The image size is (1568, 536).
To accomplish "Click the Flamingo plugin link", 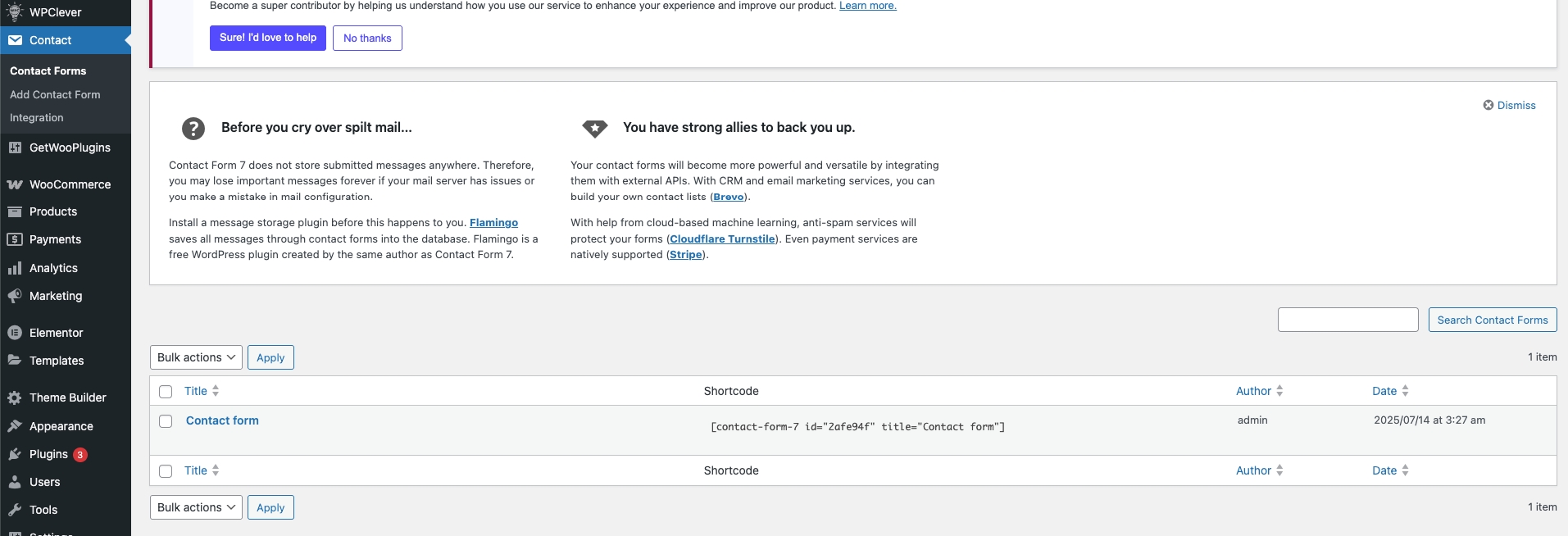I will (x=493, y=222).
